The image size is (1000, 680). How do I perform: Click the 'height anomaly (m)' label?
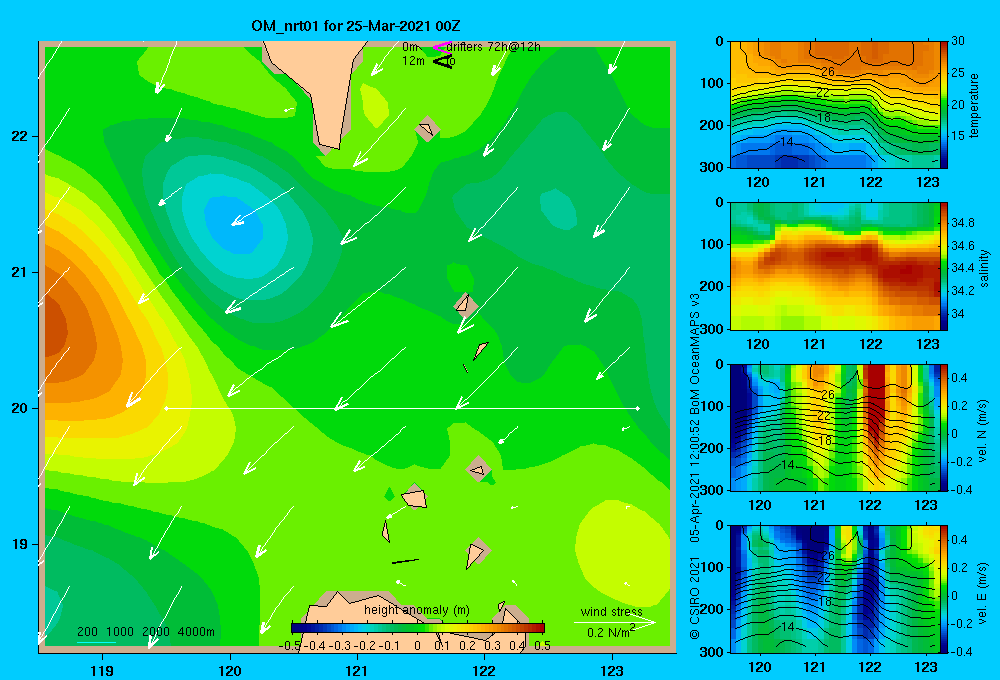[x=417, y=610]
